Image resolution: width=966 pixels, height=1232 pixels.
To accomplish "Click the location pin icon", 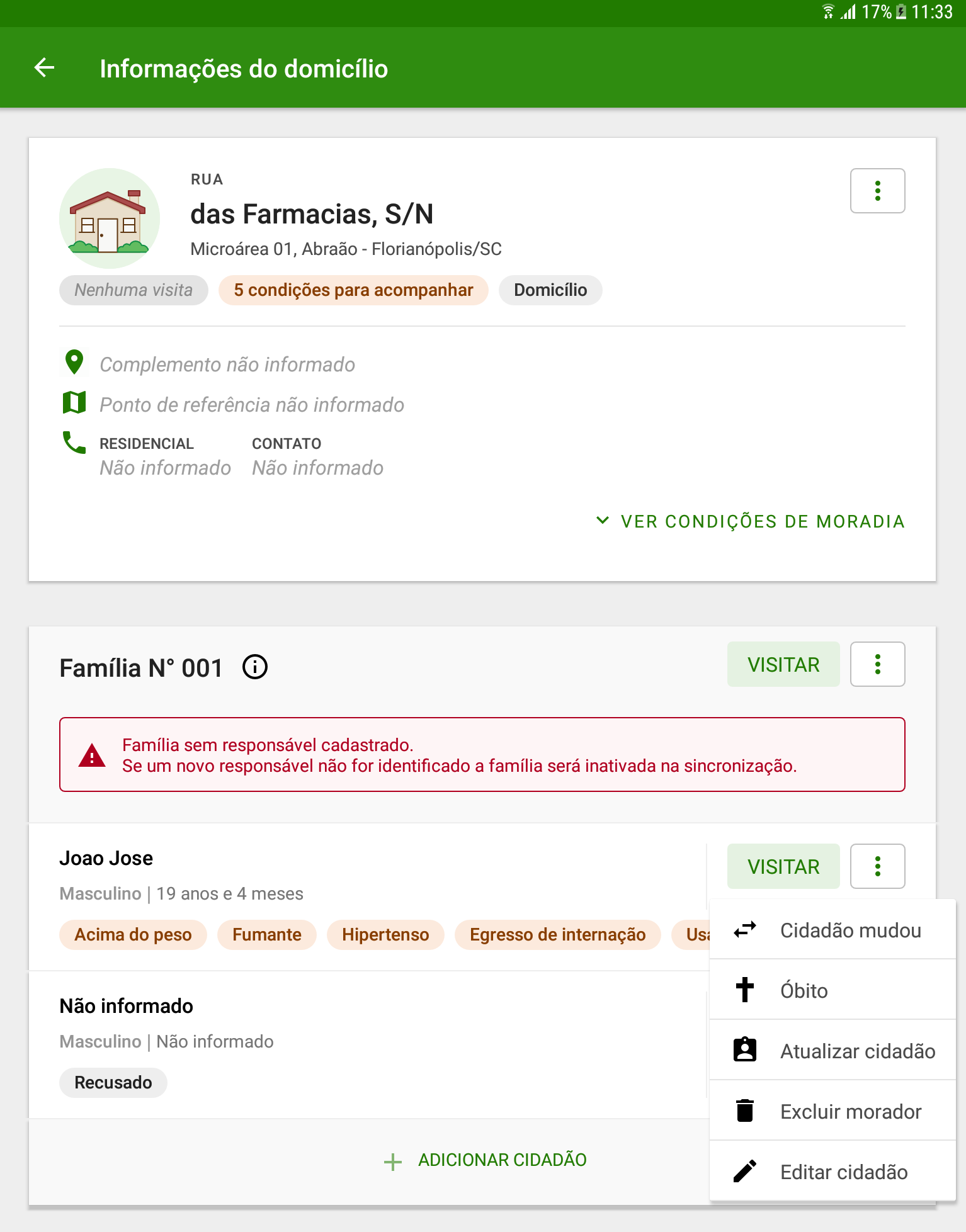I will point(74,363).
